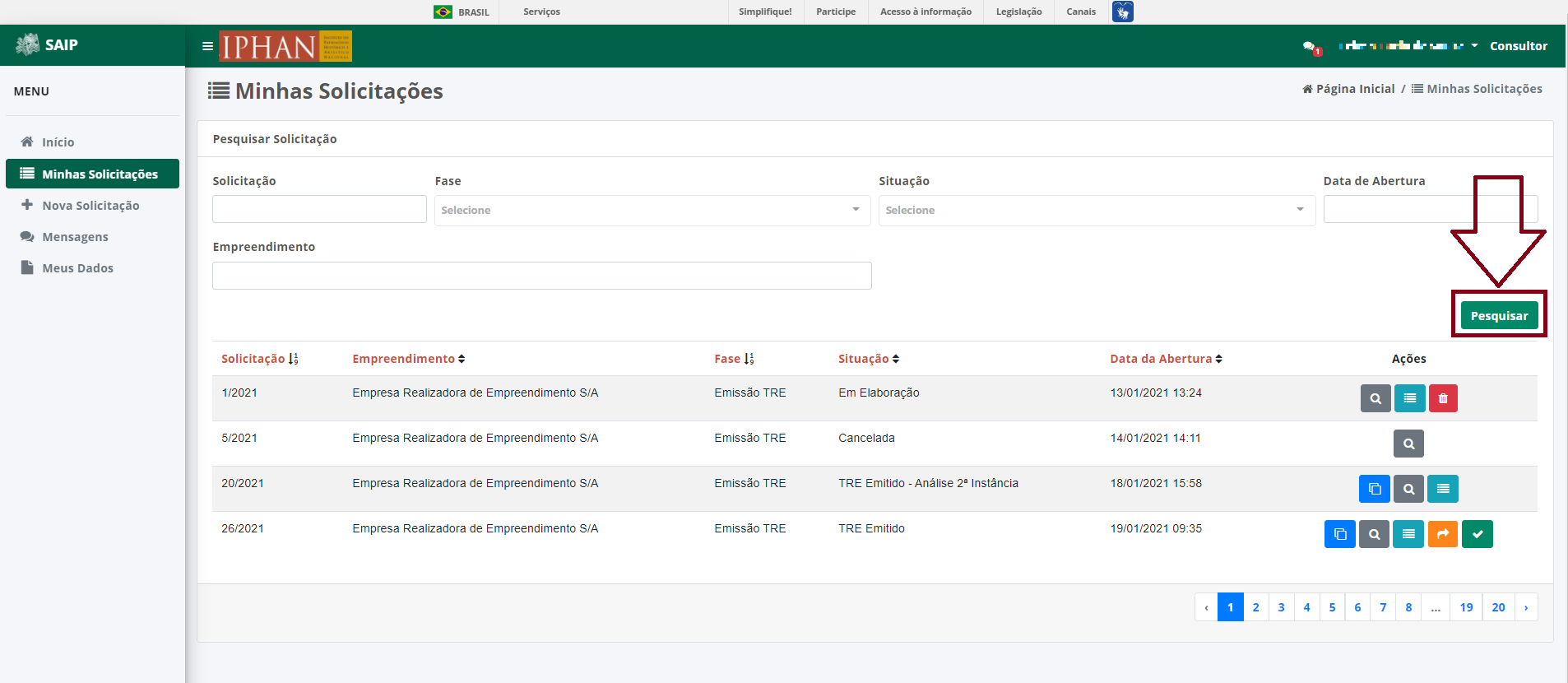Image resolution: width=1568 pixels, height=683 pixels.
Task: Click the Simplifique! top bar link
Action: [765, 12]
